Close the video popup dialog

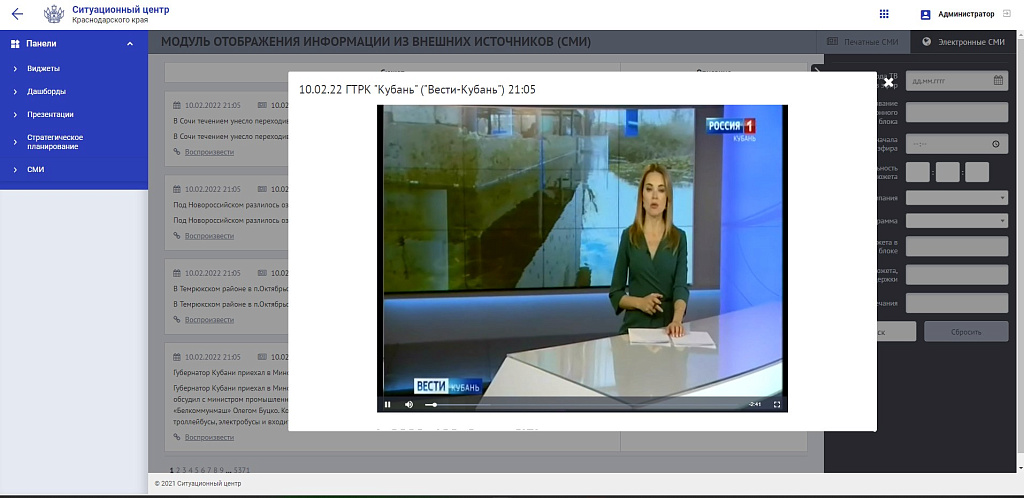888,82
